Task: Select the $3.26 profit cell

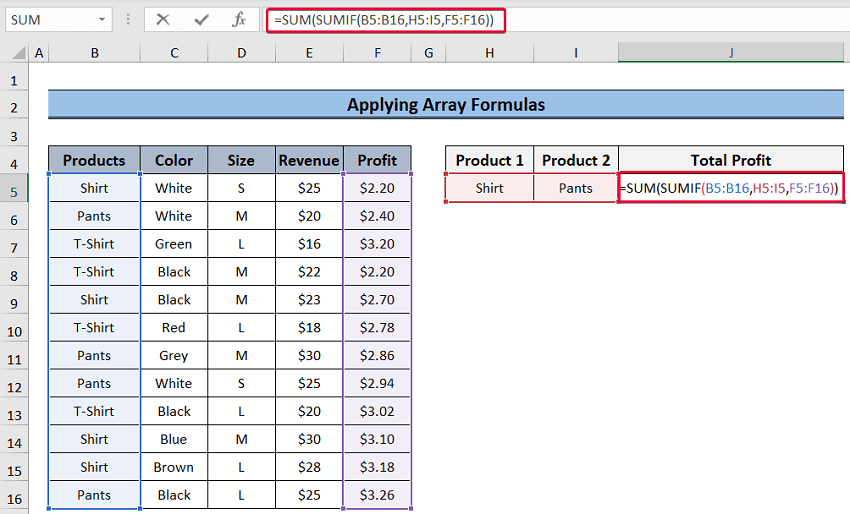Action: click(377, 495)
